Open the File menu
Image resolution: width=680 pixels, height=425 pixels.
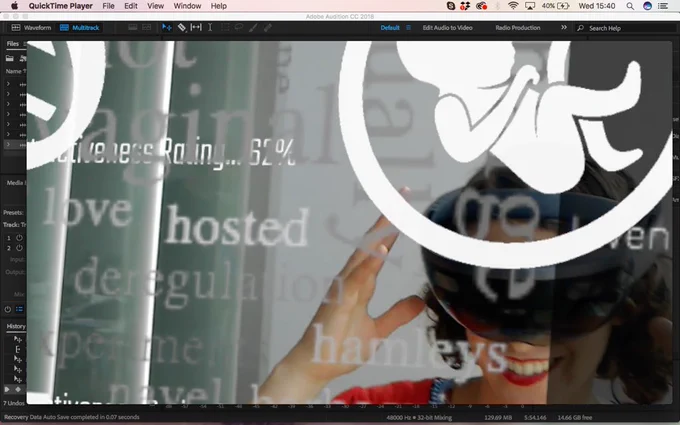pyautogui.click(x=108, y=6)
